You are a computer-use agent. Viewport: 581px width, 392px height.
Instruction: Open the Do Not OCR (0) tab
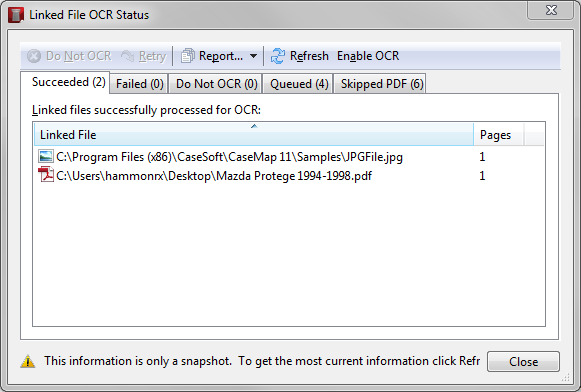[216, 84]
